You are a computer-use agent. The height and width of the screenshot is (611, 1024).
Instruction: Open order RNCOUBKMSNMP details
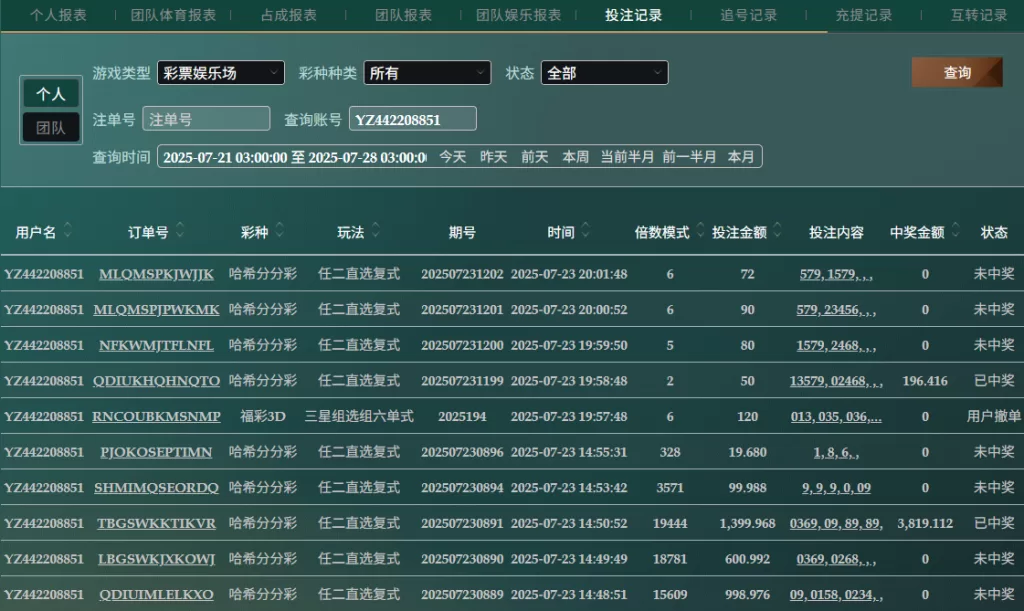tap(156, 416)
